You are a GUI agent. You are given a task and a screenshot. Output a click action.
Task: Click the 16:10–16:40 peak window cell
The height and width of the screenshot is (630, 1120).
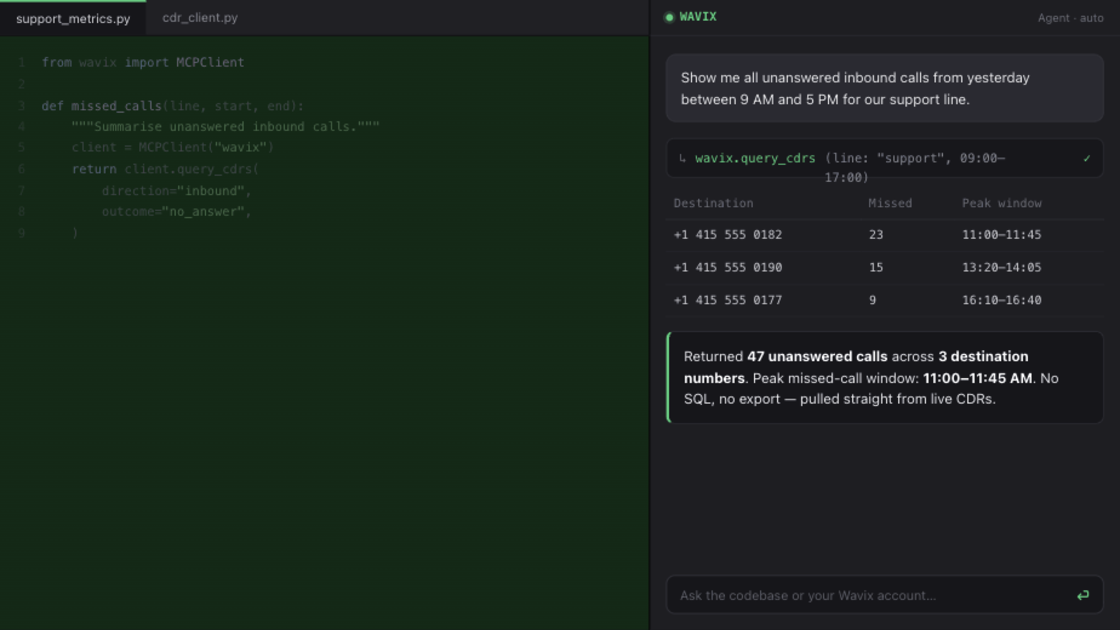pyautogui.click(x=1001, y=301)
